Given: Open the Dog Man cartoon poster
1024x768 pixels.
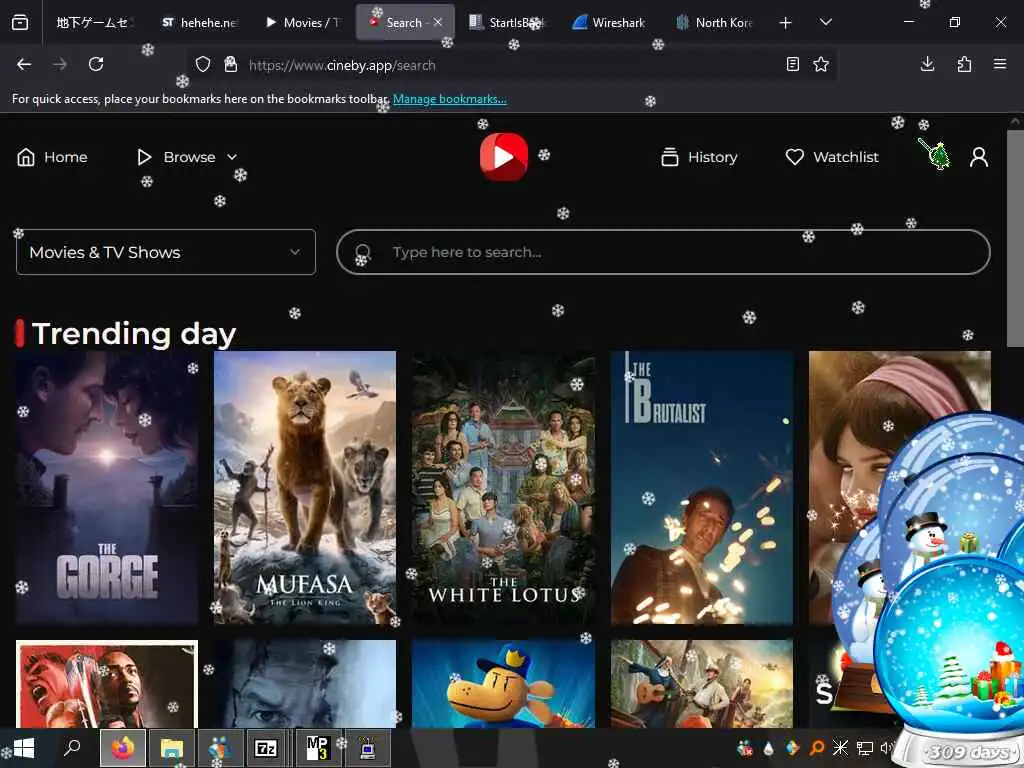Looking at the screenshot, I should (x=504, y=683).
